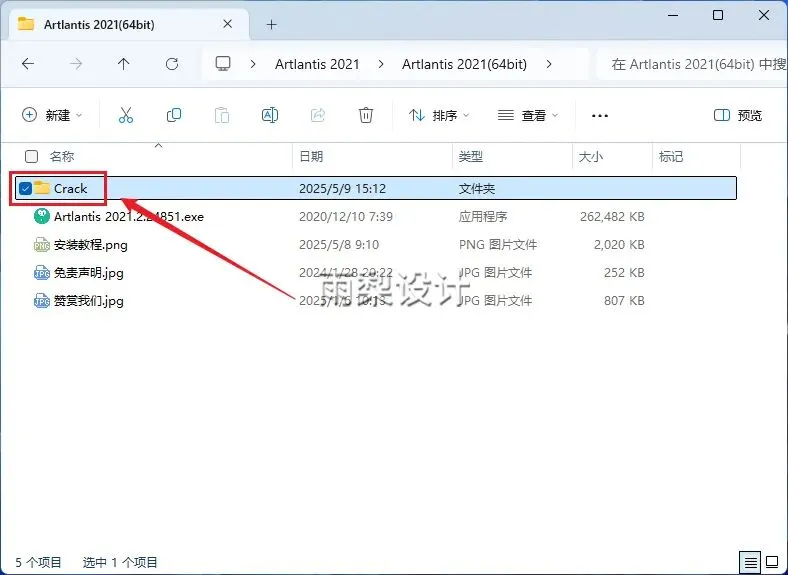788x575 pixels.
Task: Click the 选中 1 个项目 status text
Action: pyautogui.click(x=120, y=562)
